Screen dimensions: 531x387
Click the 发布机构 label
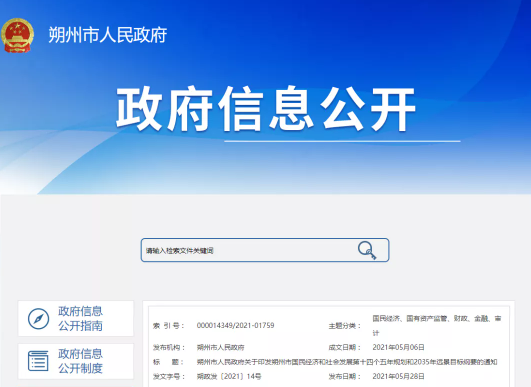click(x=169, y=347)
